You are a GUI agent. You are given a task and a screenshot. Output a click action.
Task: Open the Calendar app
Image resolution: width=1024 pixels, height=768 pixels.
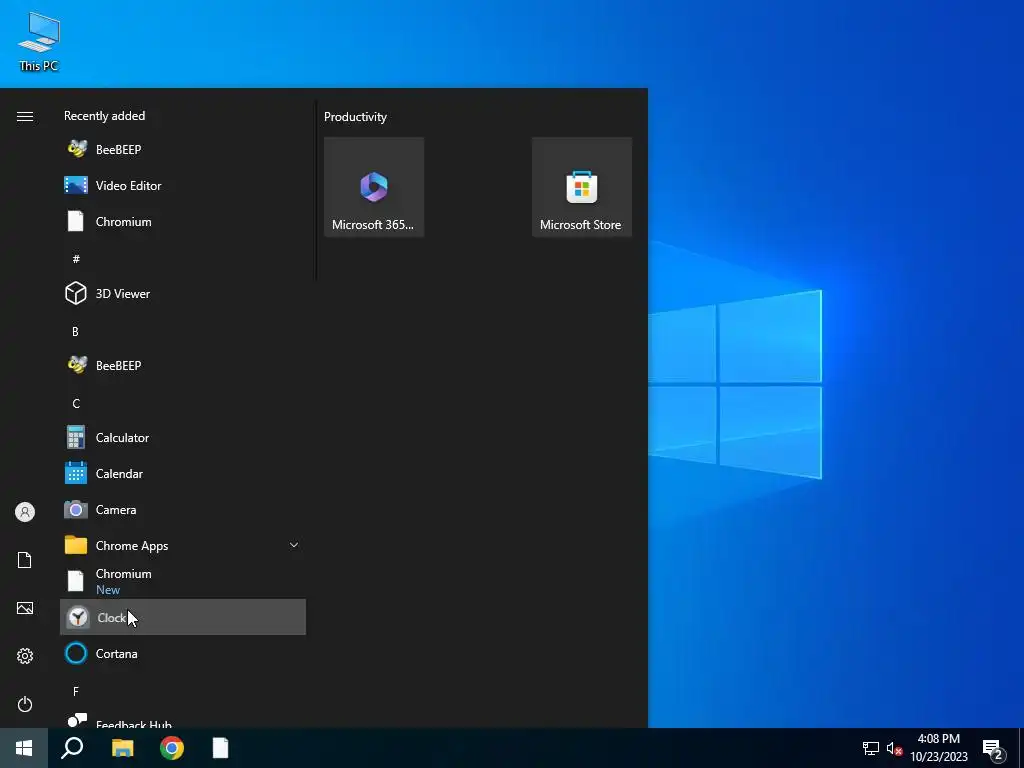(183, 473)
